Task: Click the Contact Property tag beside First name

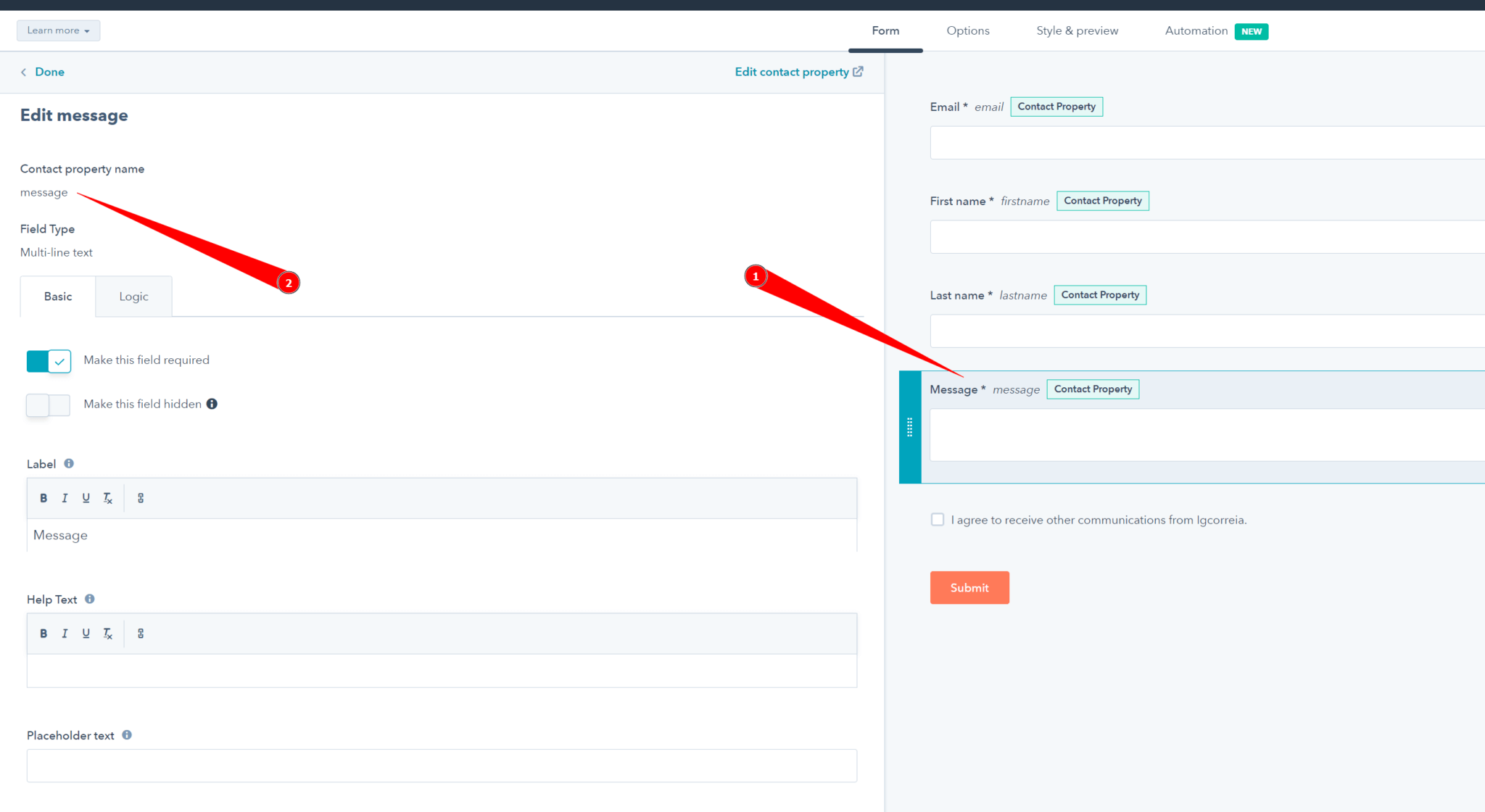Action: [x=1103, y=201]
